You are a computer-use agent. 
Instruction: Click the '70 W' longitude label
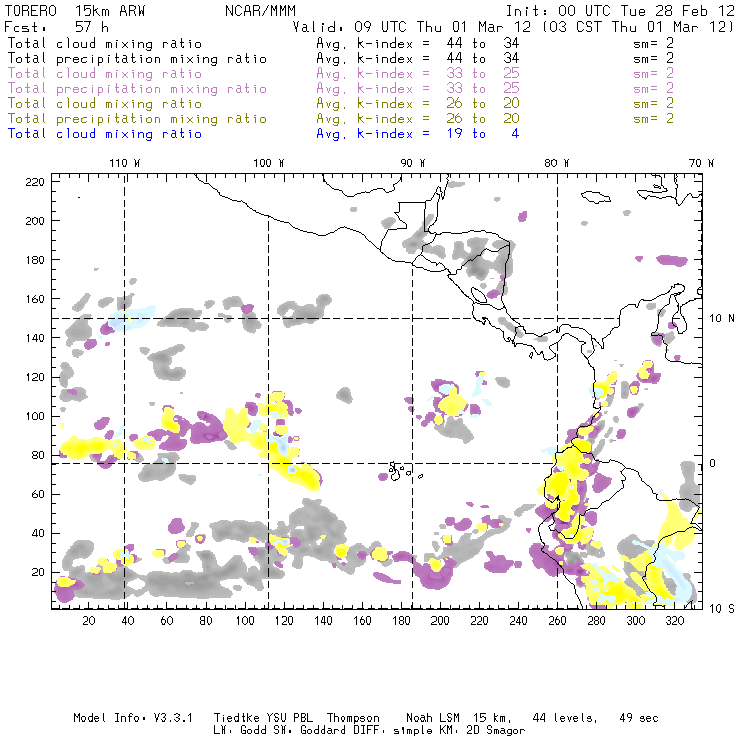point(701,163)
